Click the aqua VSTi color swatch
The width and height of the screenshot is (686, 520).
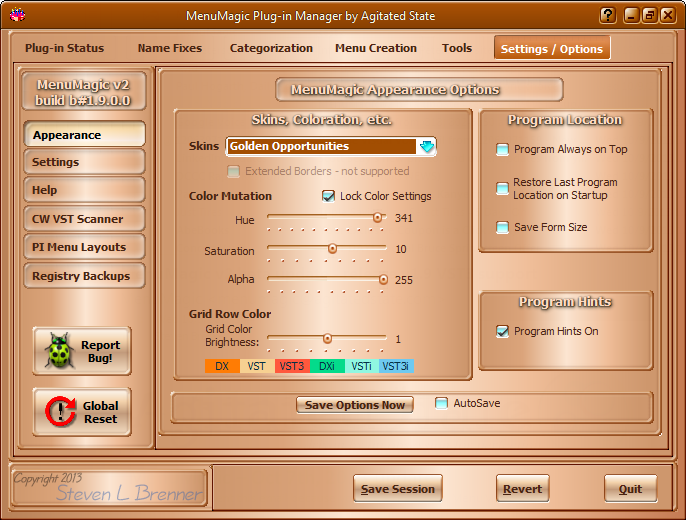click(361, 366)
